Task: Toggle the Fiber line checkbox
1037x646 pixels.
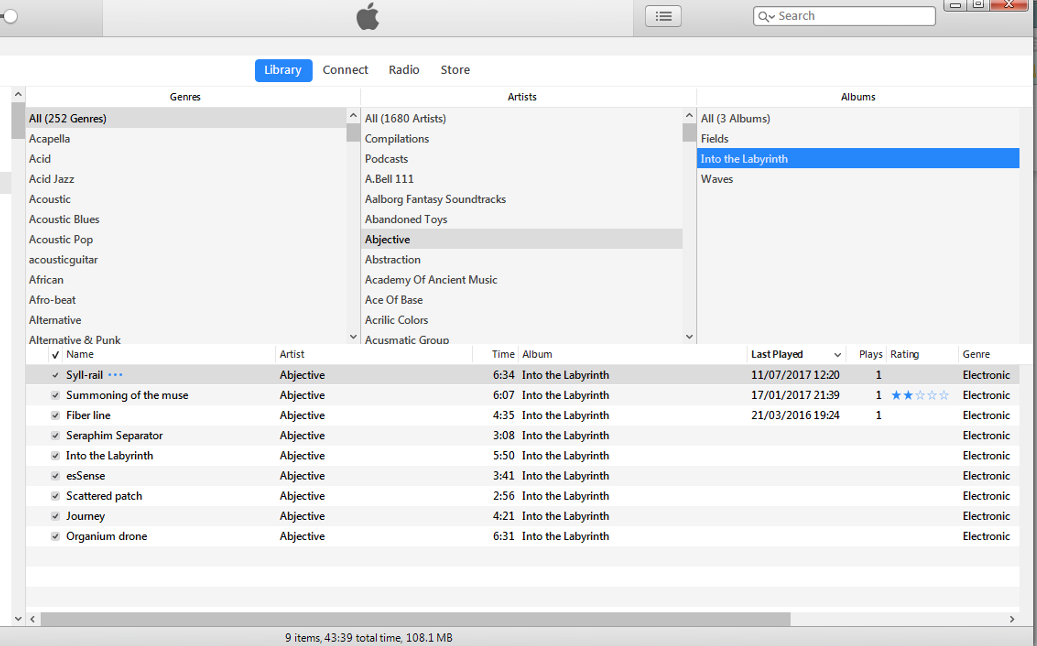Action: click(56, 415)
